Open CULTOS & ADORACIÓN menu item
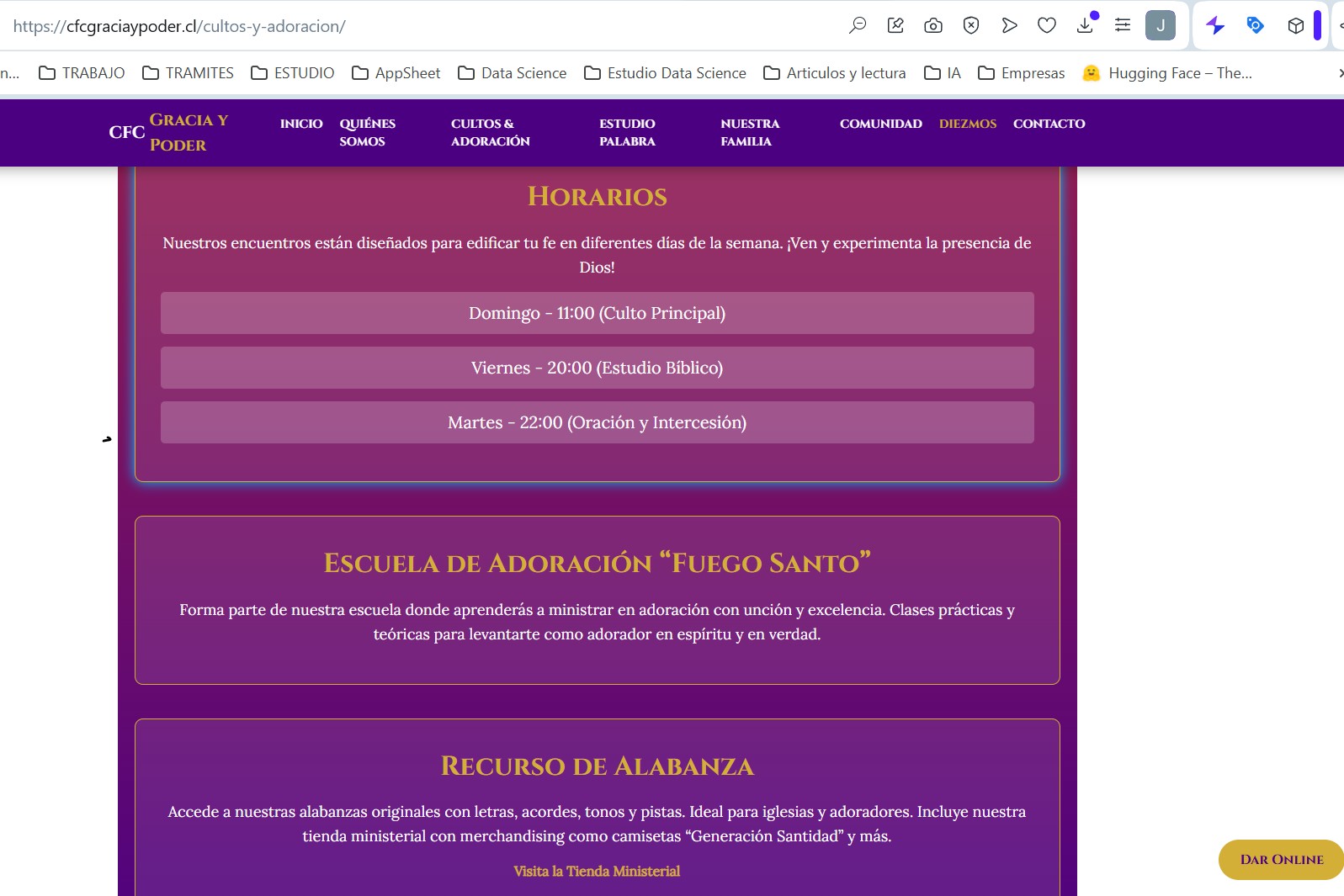The image size is (1344, 896). (x=491, y=132)
